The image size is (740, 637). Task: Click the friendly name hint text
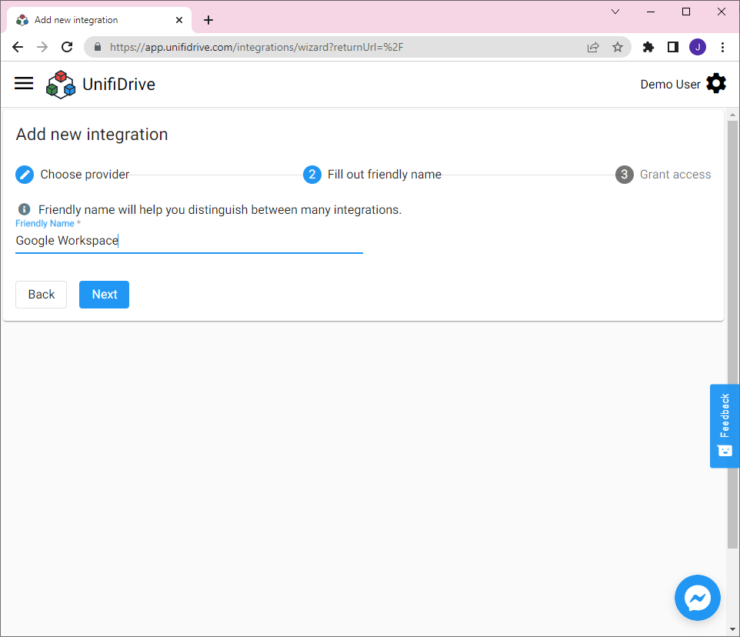[x=220, y=210]
